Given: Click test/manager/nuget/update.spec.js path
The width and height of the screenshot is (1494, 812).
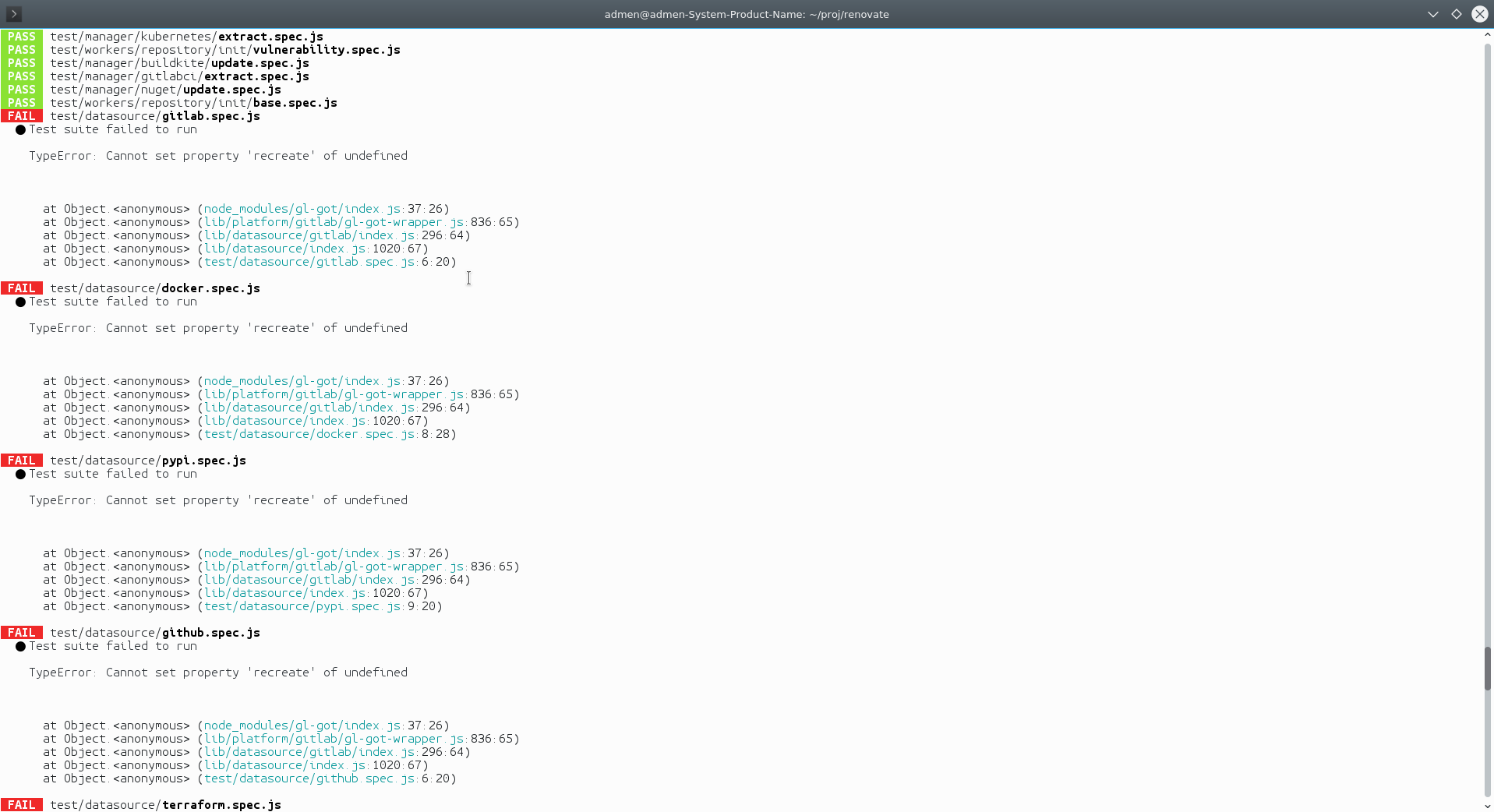Looking at the screenshot, I should click(x=166, y=90).
